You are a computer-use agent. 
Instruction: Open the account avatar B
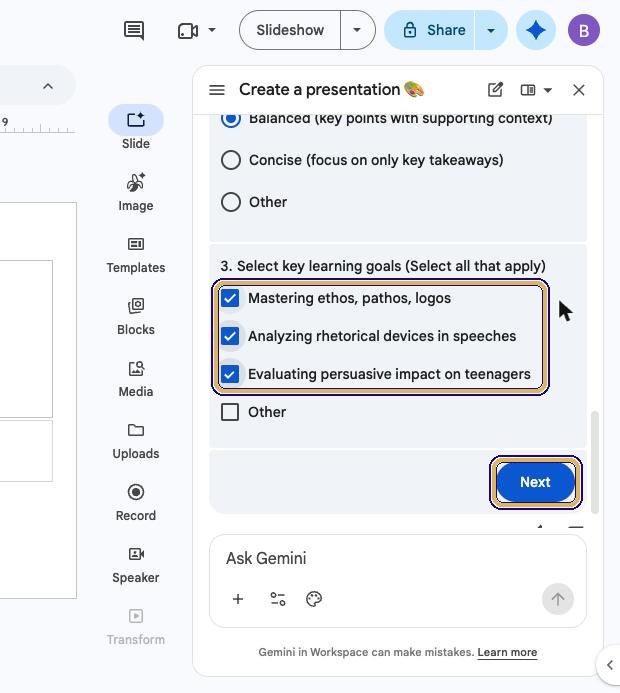(584, 30)
